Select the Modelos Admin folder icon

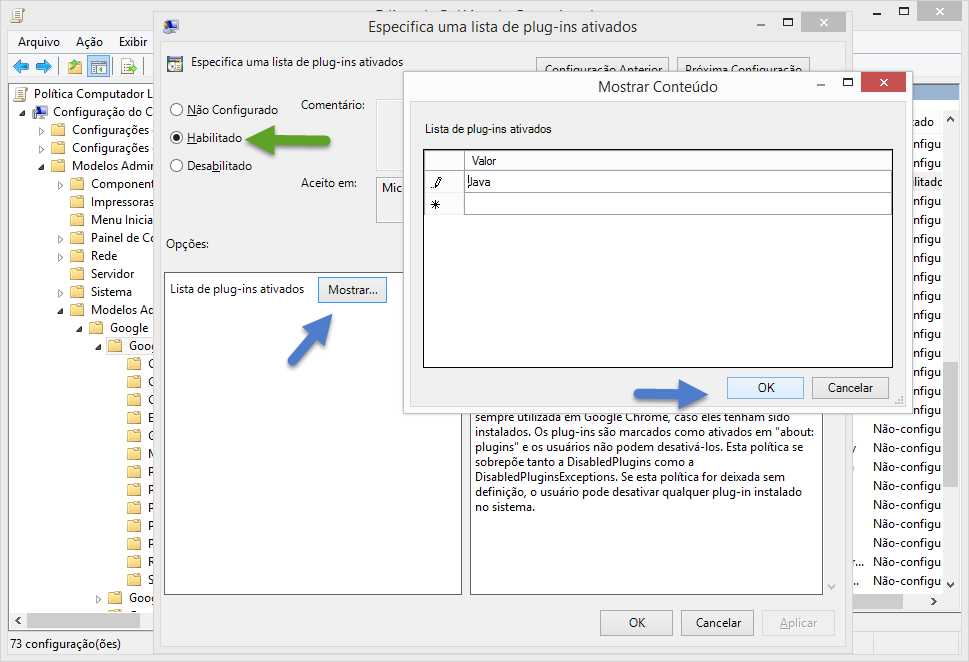click(x=58, y=166)
